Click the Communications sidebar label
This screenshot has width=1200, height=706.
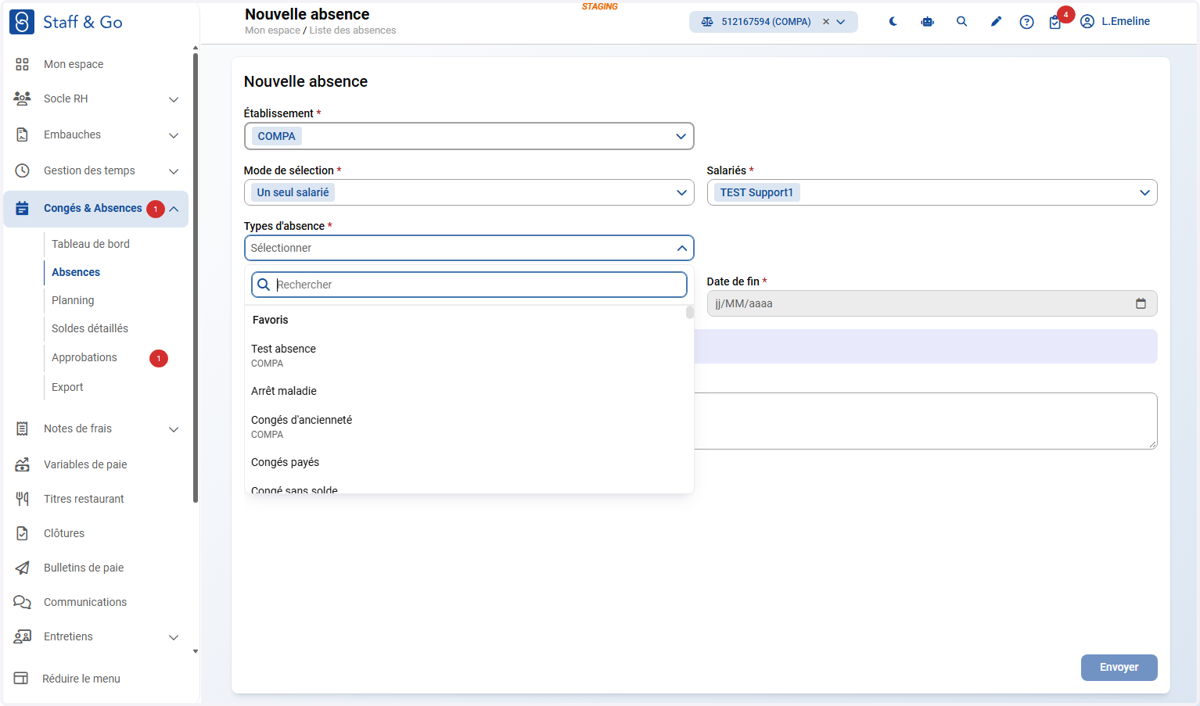tap(85, 602)
